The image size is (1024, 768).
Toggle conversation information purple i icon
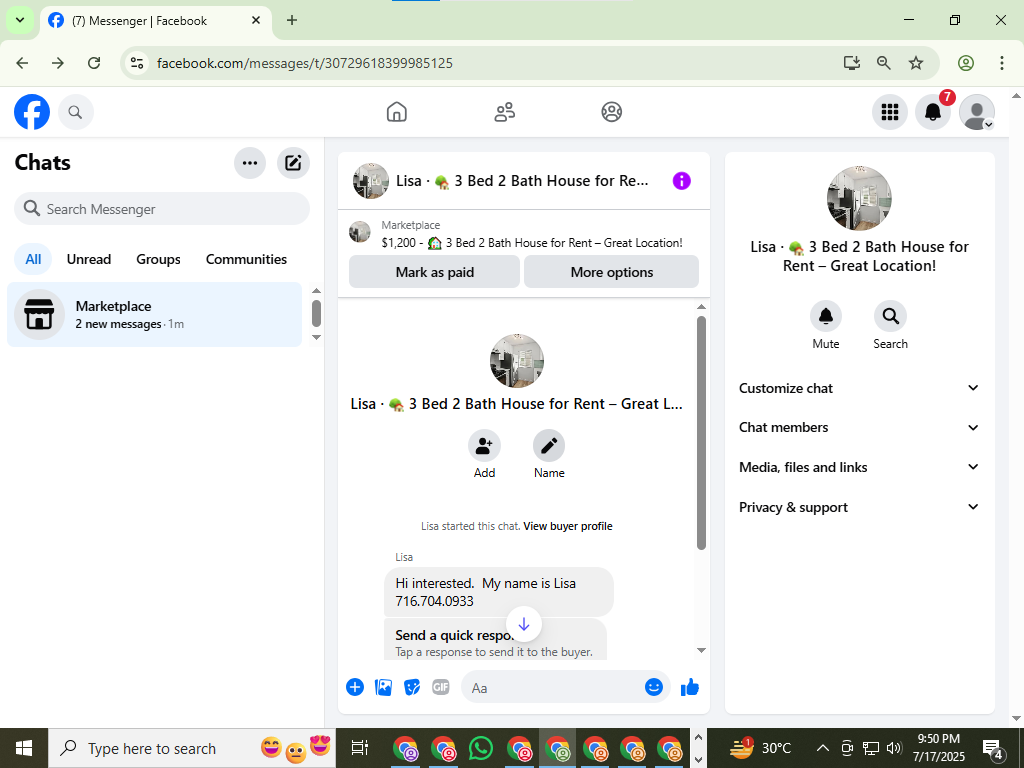pos(681,181)
